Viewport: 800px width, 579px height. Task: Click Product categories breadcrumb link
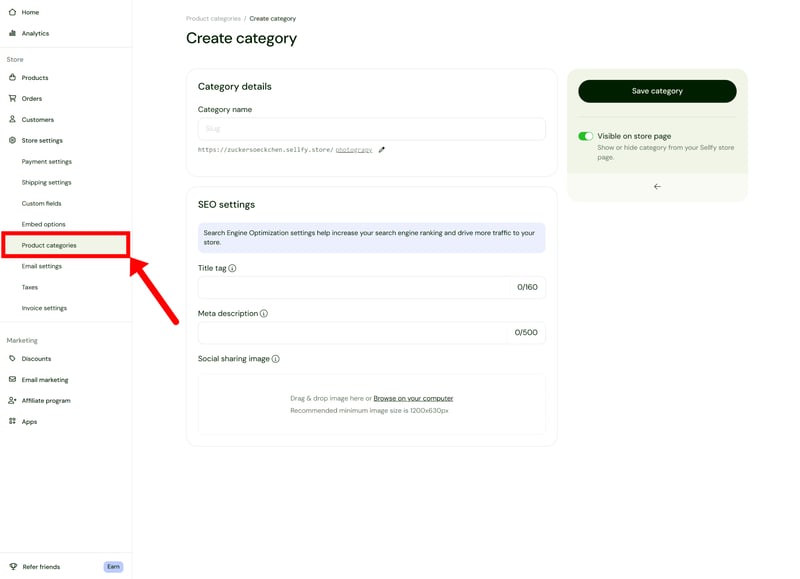point(213,18)
